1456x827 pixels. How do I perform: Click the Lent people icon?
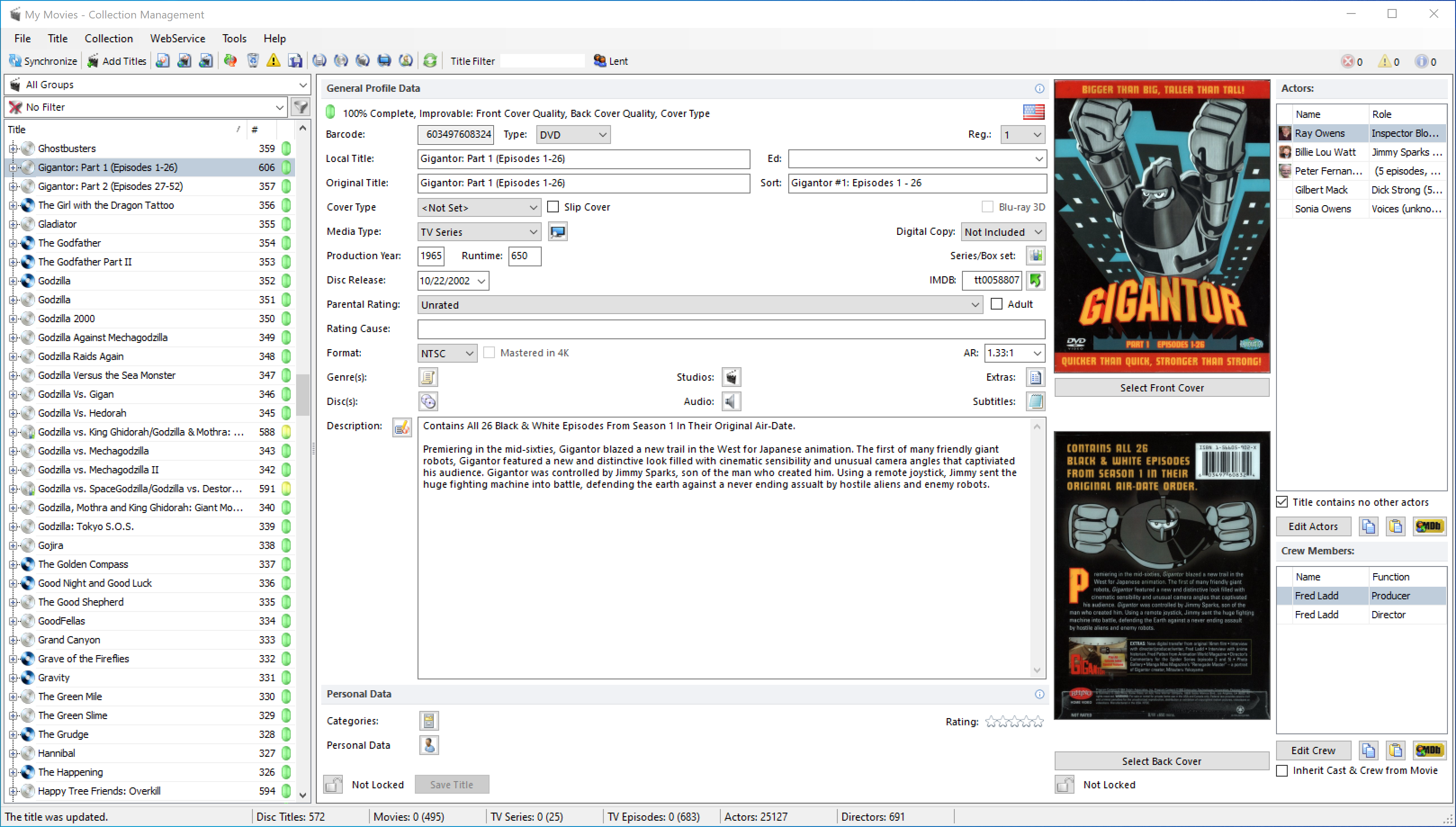pyautogui.click(x=600, y=60)
